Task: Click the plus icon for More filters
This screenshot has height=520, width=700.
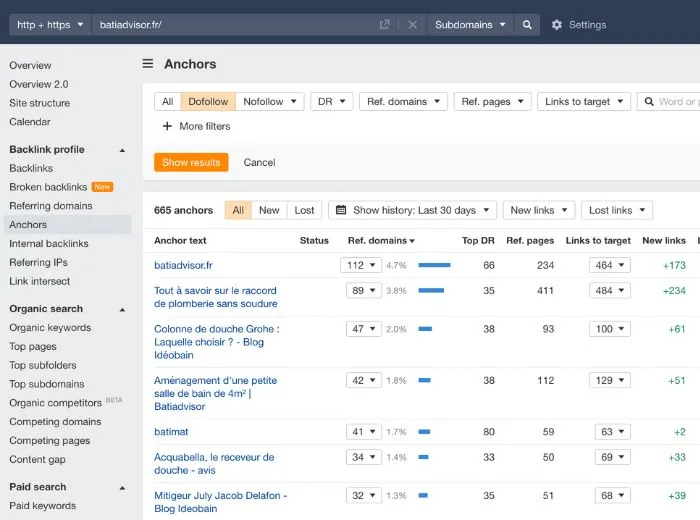Action: [x=167, y=126]
